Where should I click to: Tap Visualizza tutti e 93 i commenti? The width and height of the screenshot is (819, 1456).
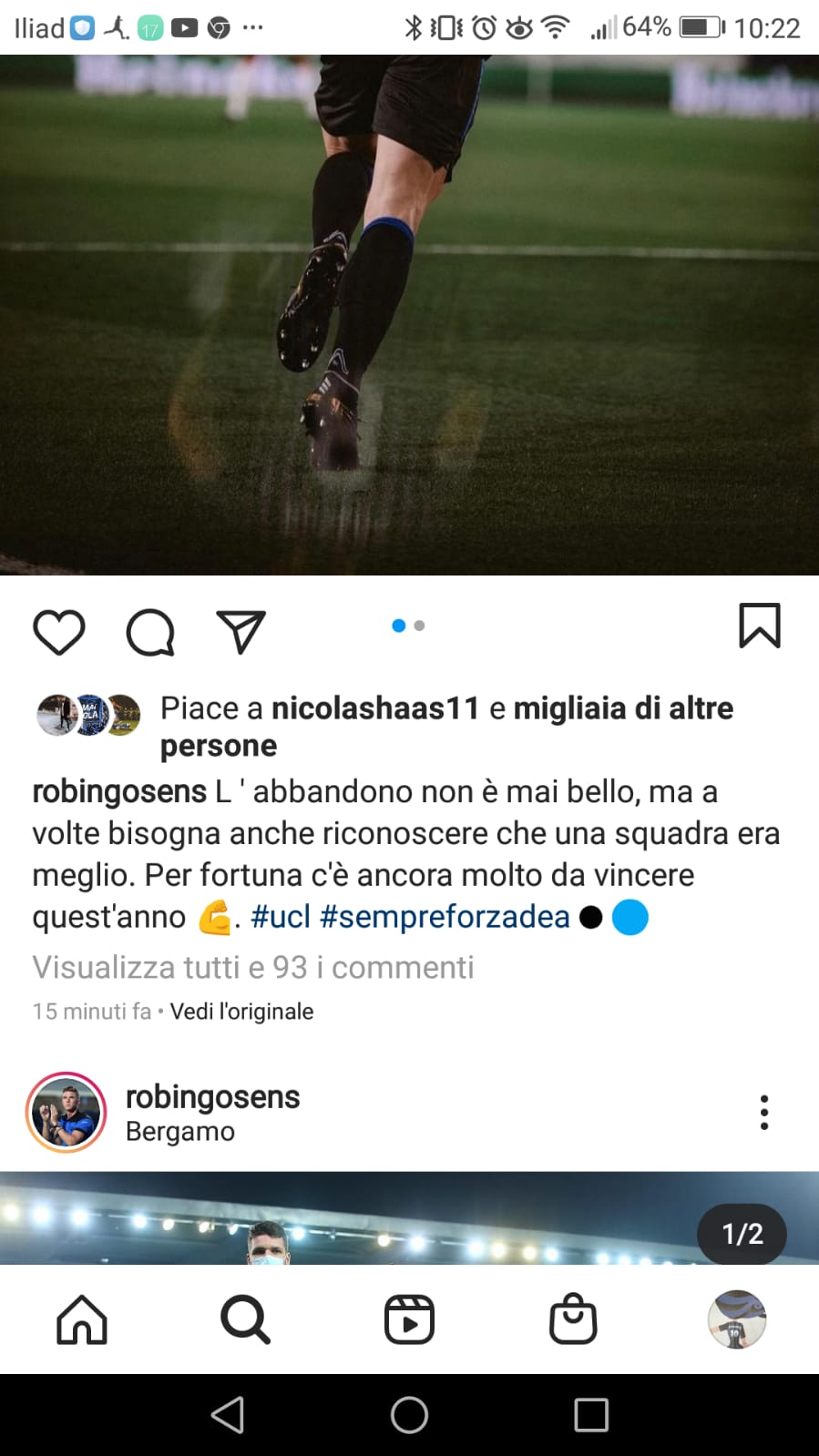click(x=253, y=967)
